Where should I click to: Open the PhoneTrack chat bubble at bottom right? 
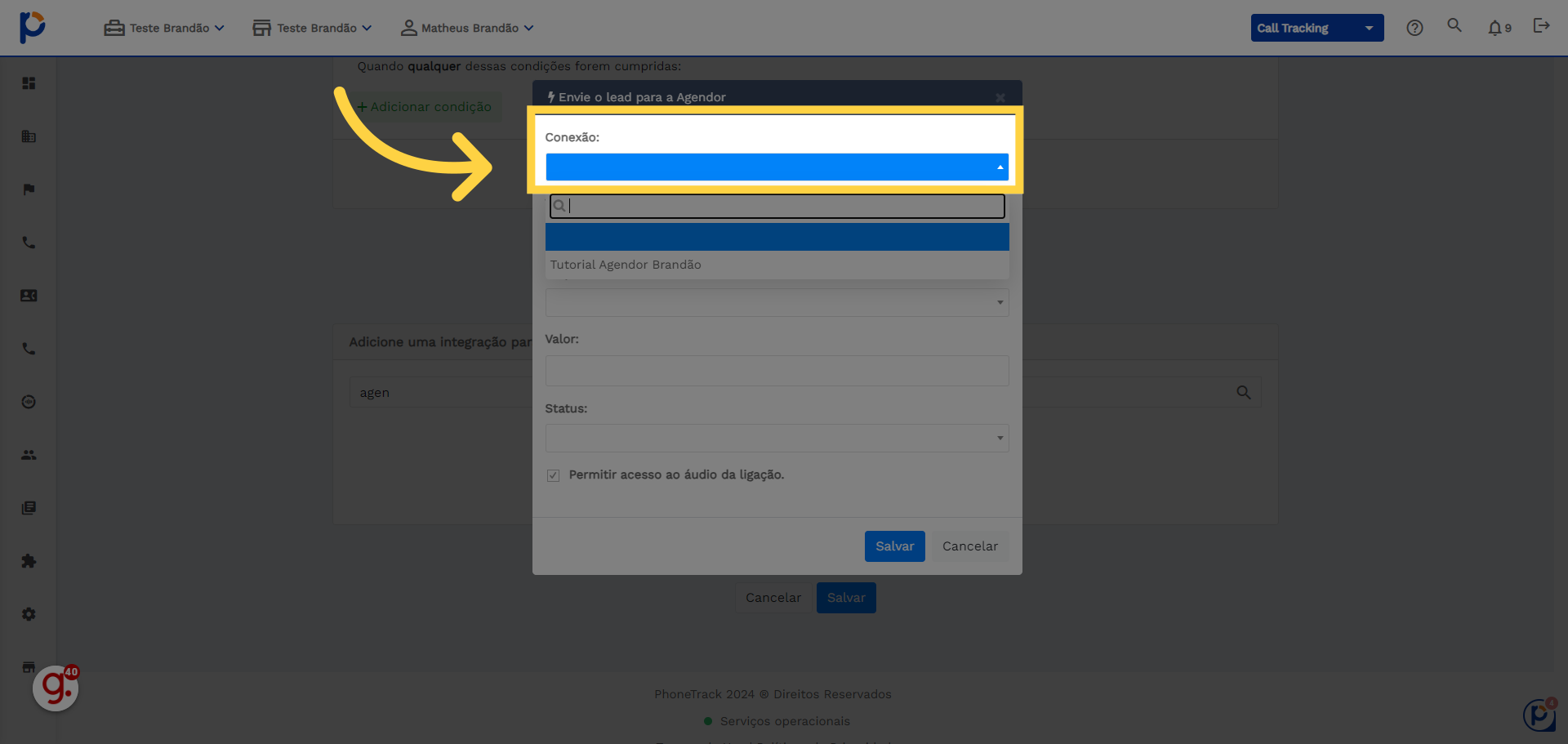pos(1539,715)
